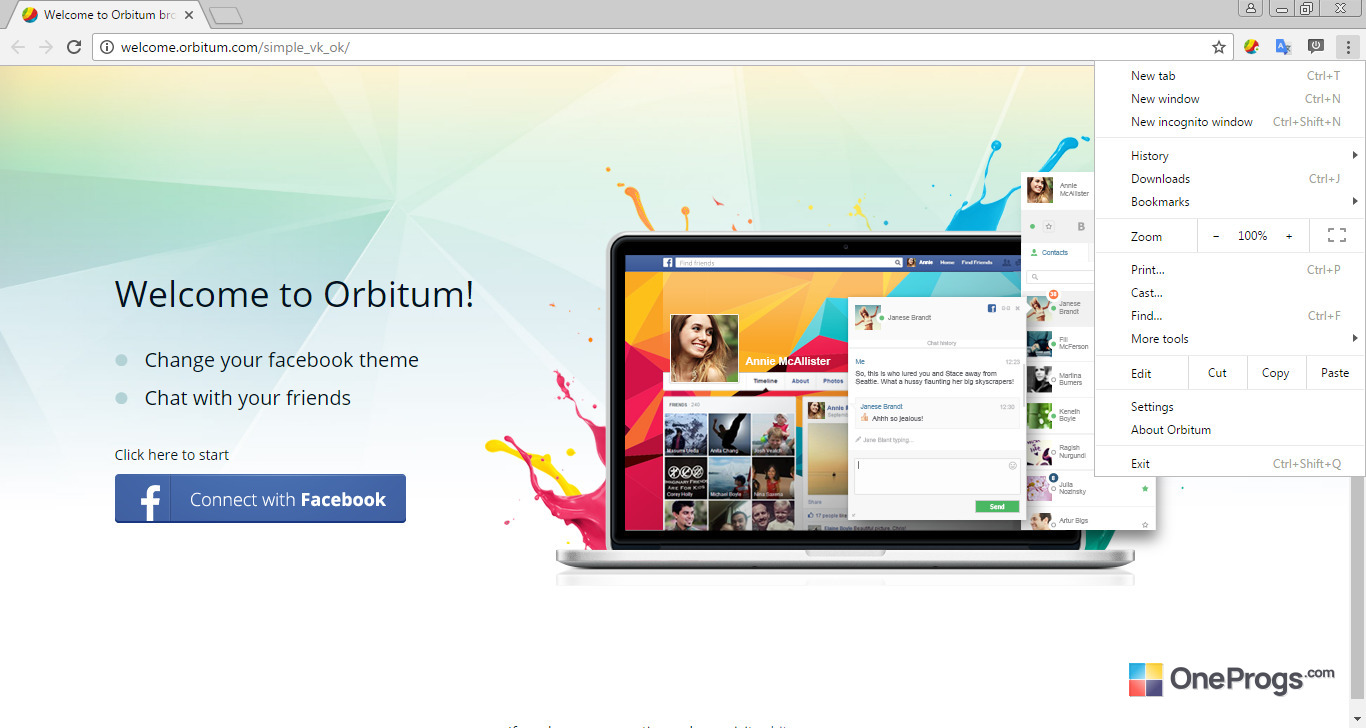Click the Connect with Facebook button
This screenshot has width=1366, height=728.
tap(260, 499)
